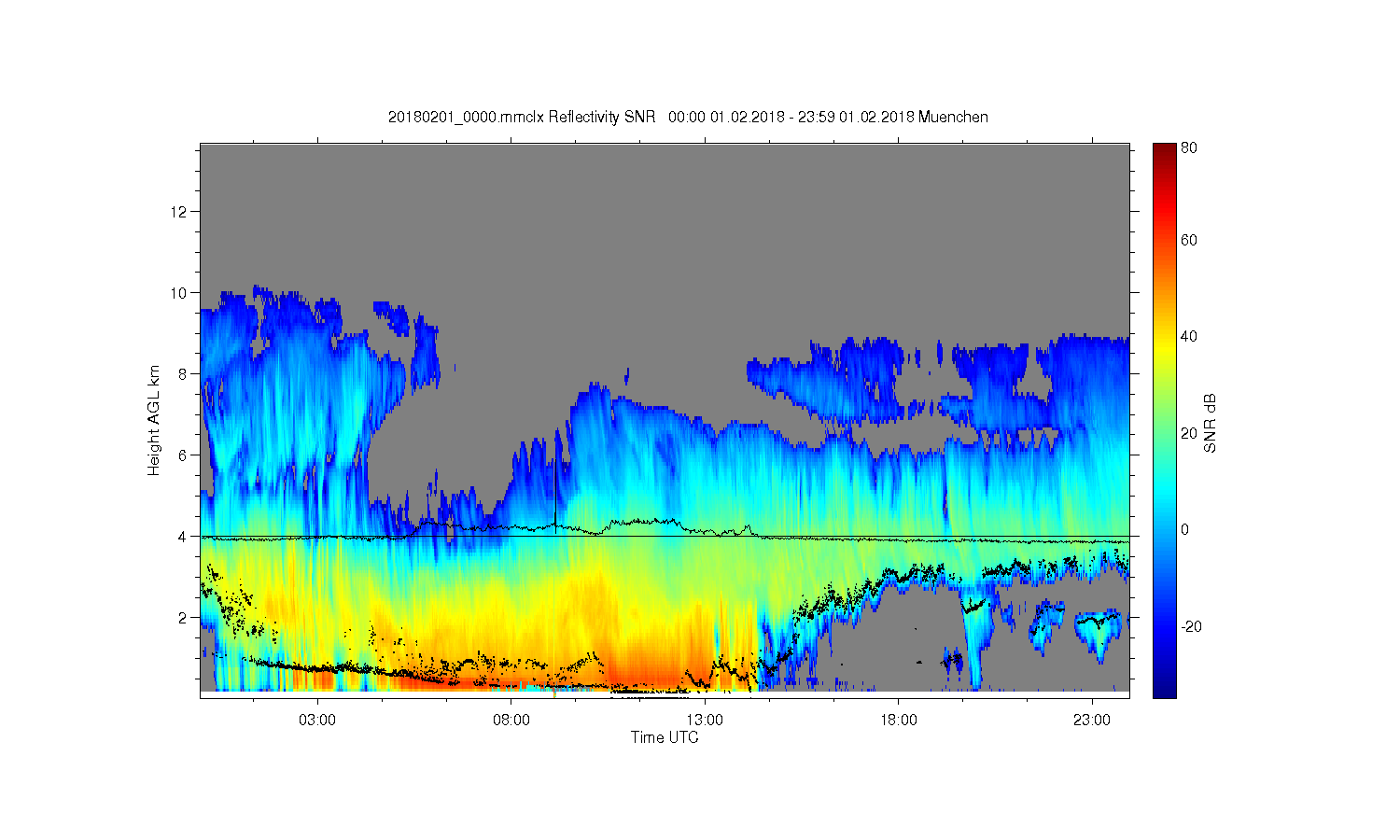Viewport: 1400px width, 840px height.
Task: Click the 18:00 time tick label
Action: 899,721
